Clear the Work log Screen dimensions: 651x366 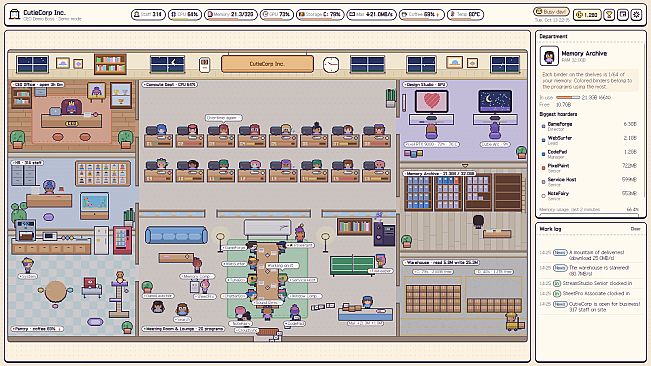[635, 229]
